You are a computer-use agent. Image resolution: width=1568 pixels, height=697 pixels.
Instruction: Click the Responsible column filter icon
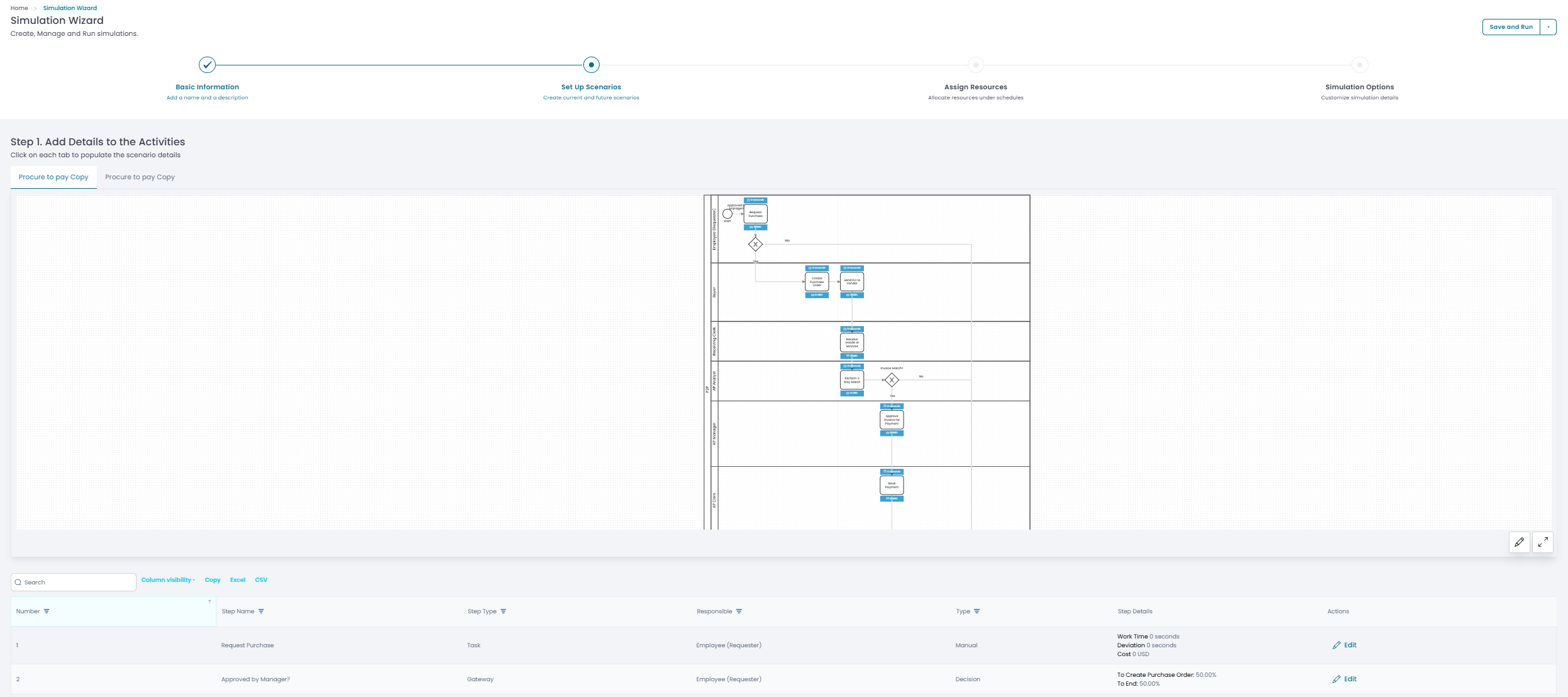click(739, 611)
